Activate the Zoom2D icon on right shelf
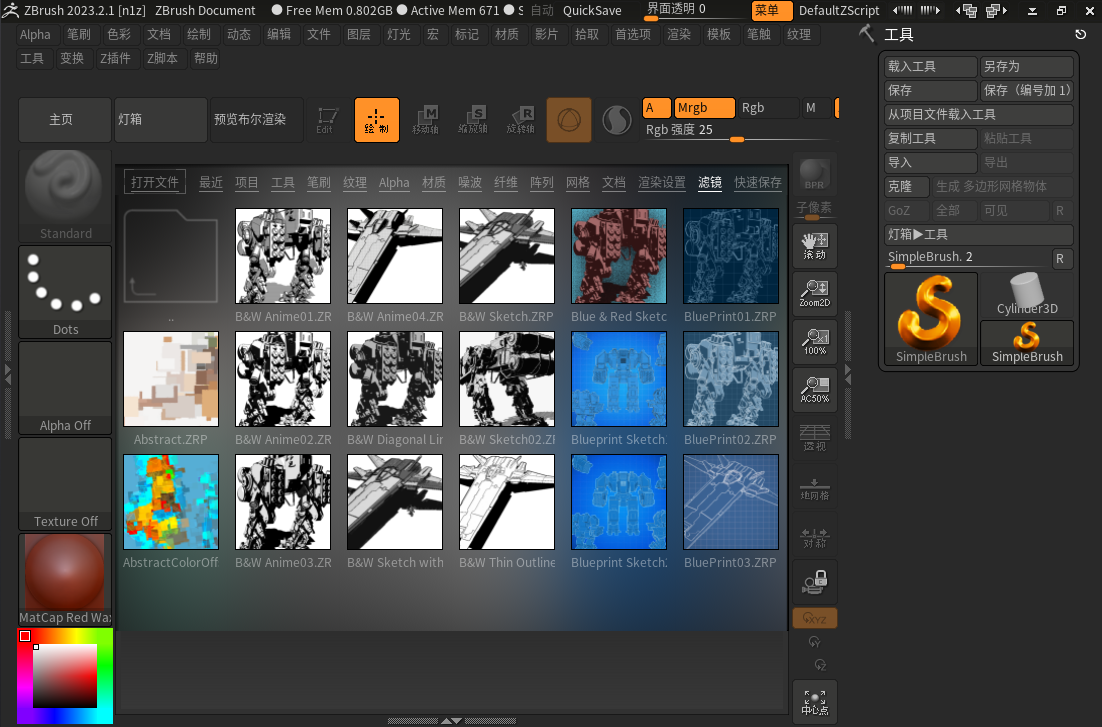Screen dimensions: 1102x727 pos(814,294)
